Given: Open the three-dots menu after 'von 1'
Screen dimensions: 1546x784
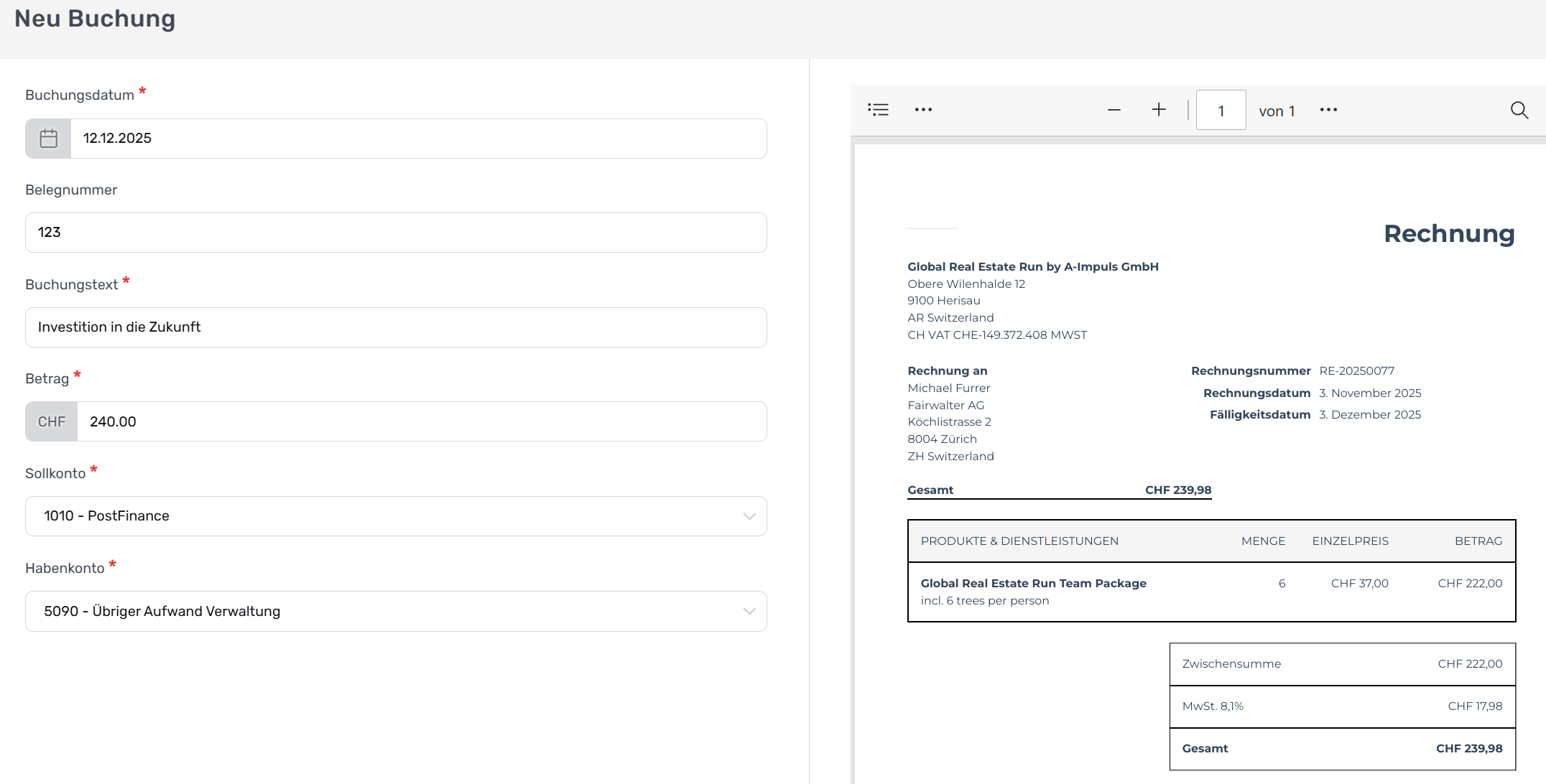Looking at the screenshot, I should [x=1328, y=110].
